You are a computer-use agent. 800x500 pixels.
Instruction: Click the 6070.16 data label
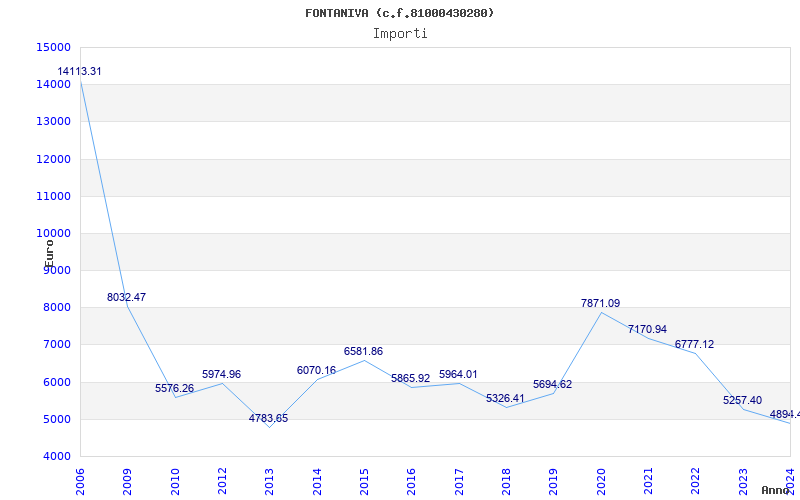tap(316, 370)
